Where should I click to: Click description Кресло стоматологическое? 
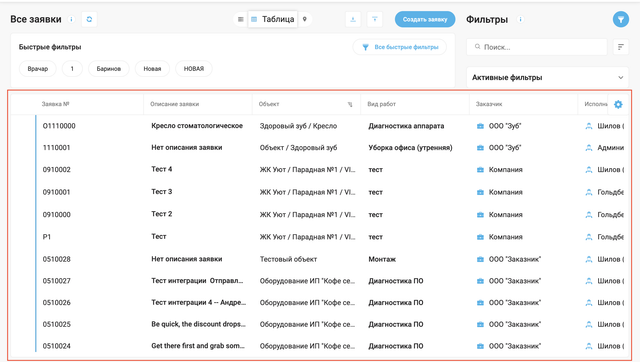197,126
